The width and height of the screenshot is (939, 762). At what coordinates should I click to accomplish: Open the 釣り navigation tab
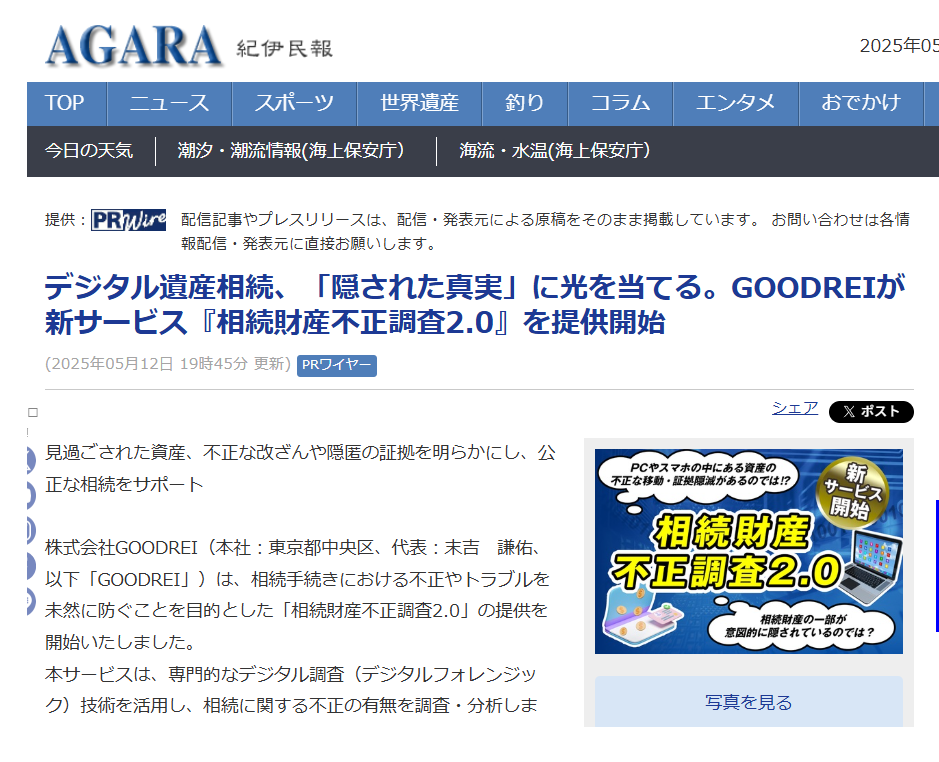[525, 103]
